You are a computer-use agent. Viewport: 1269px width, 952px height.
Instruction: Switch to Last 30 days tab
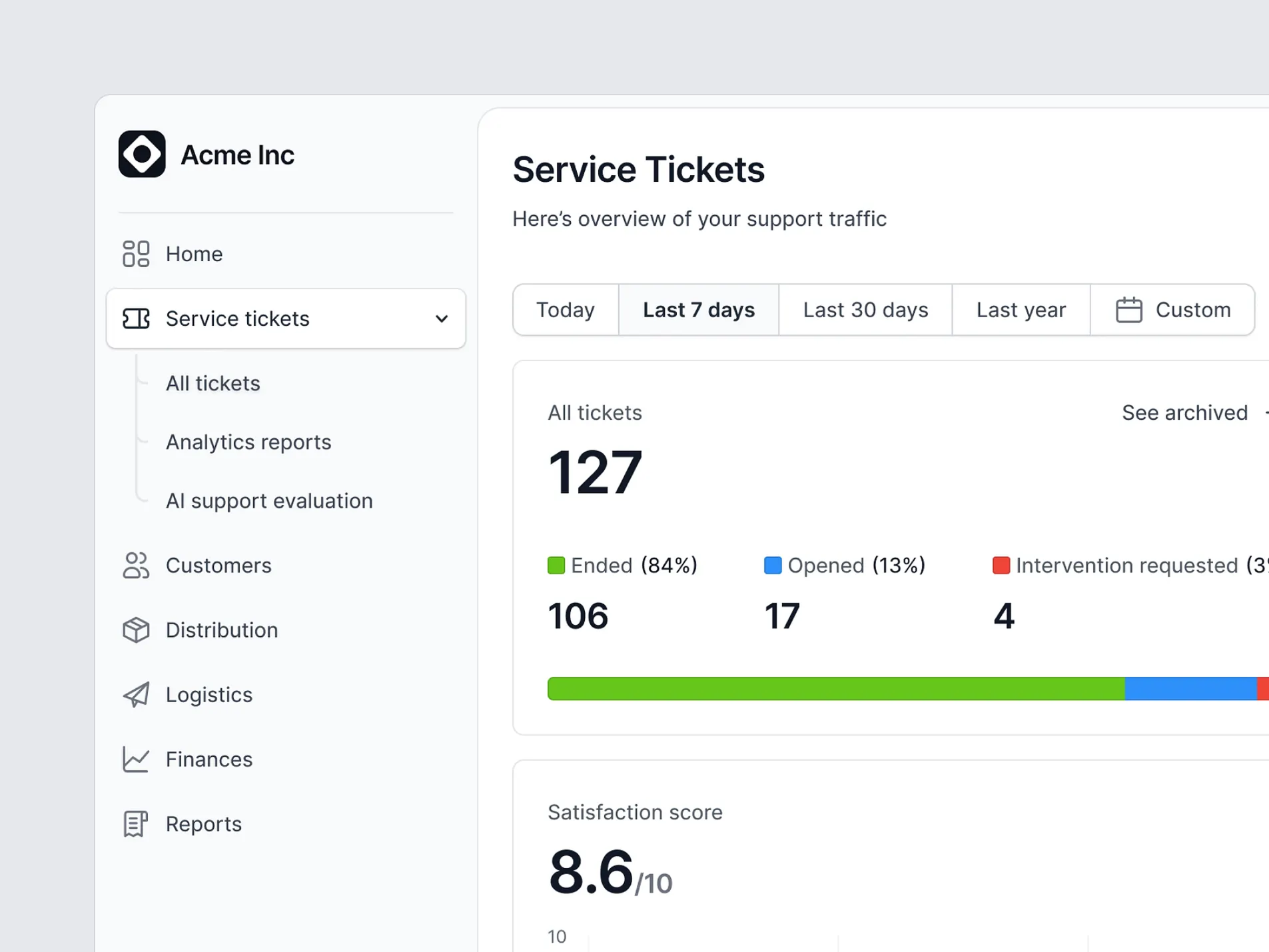point(865,310)
